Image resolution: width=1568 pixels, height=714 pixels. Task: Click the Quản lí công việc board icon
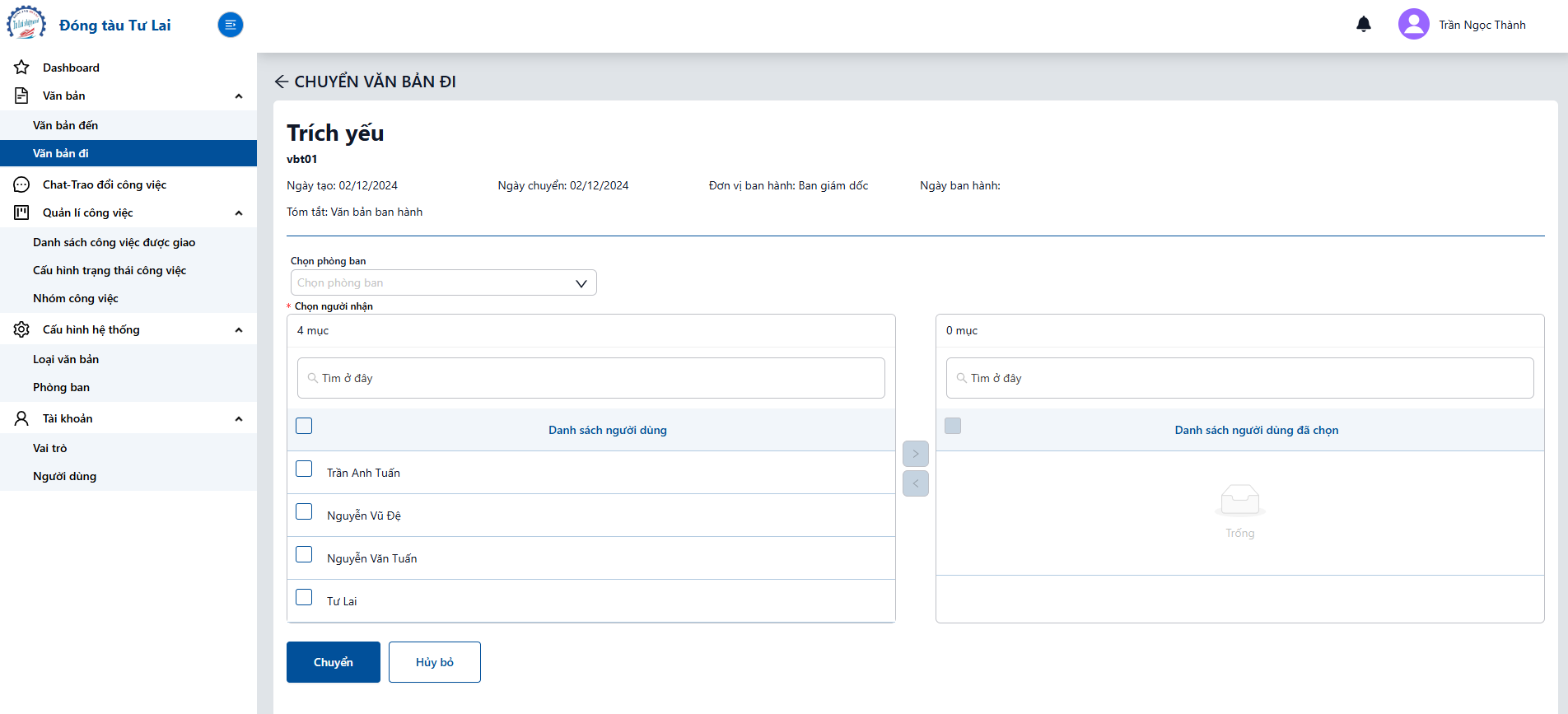[x=21, y=212]
